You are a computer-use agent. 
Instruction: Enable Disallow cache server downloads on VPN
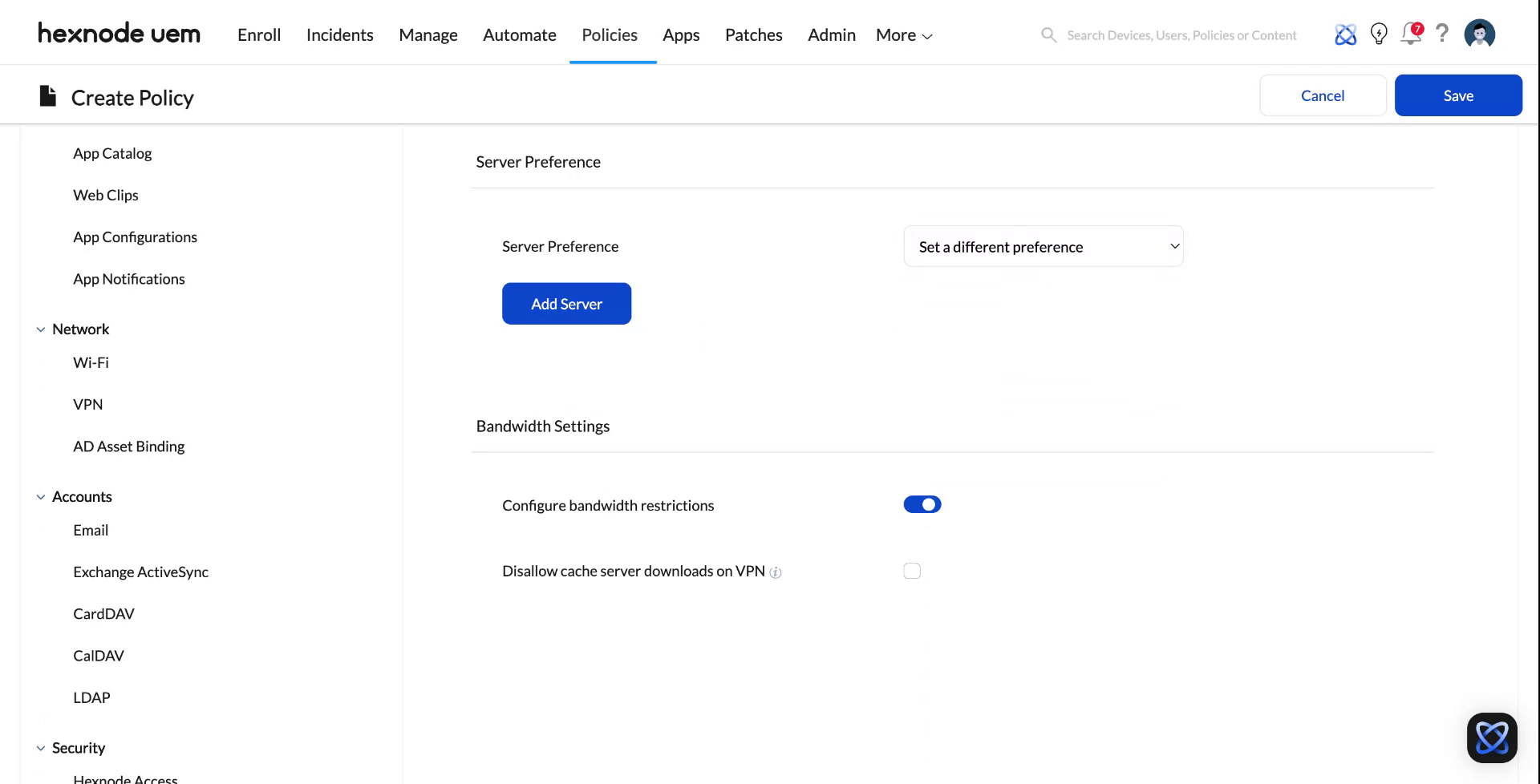pos(912,570)
